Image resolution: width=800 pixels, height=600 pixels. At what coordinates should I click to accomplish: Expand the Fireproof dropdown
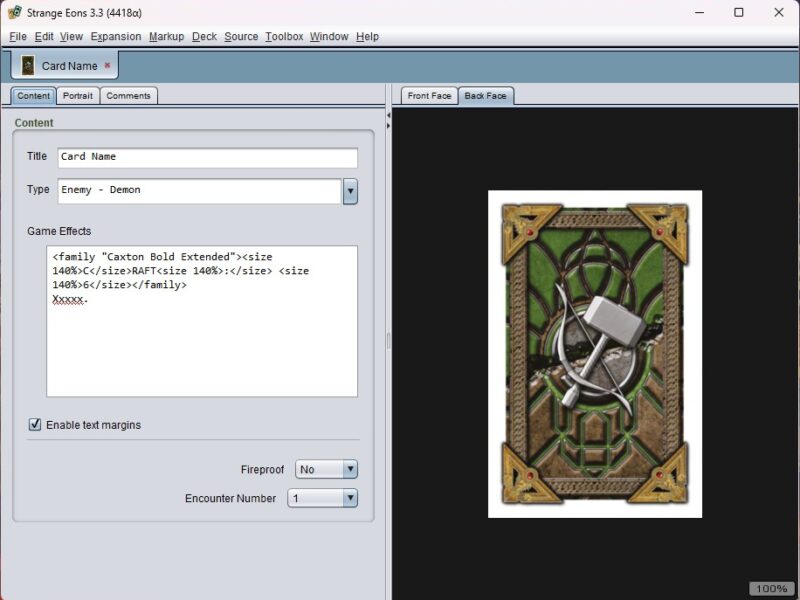pos(349,469)
